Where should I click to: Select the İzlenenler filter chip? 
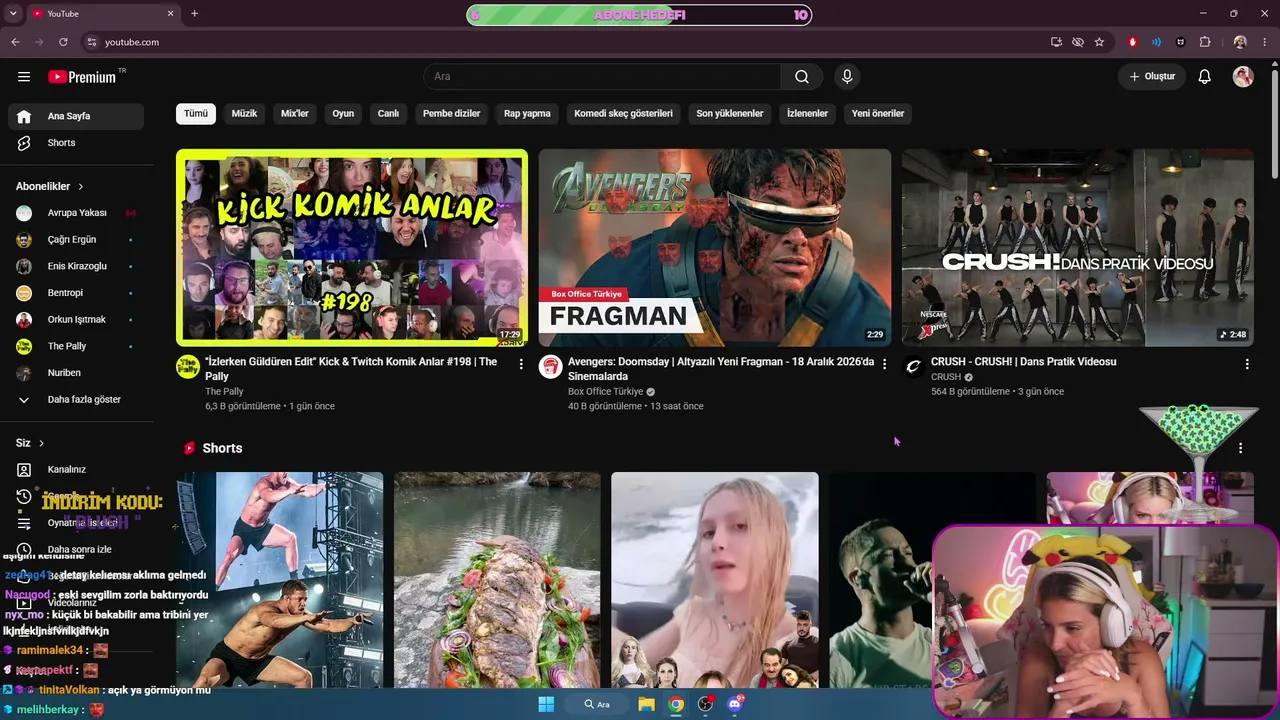808,113
